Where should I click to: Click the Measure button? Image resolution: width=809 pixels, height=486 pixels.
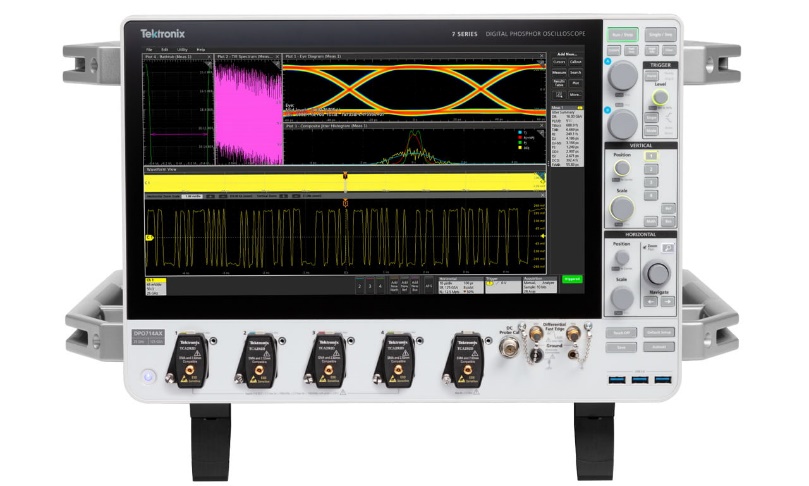click(x=560, y=73)
